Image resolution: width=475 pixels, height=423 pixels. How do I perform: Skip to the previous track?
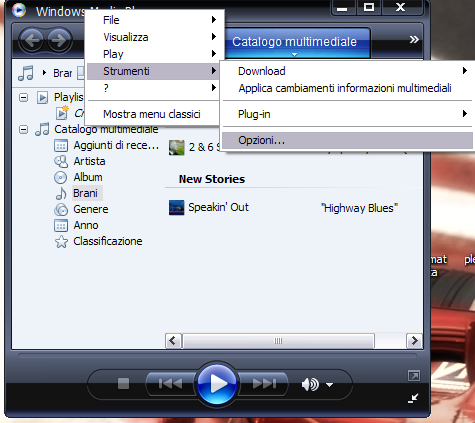pos(170,384)
